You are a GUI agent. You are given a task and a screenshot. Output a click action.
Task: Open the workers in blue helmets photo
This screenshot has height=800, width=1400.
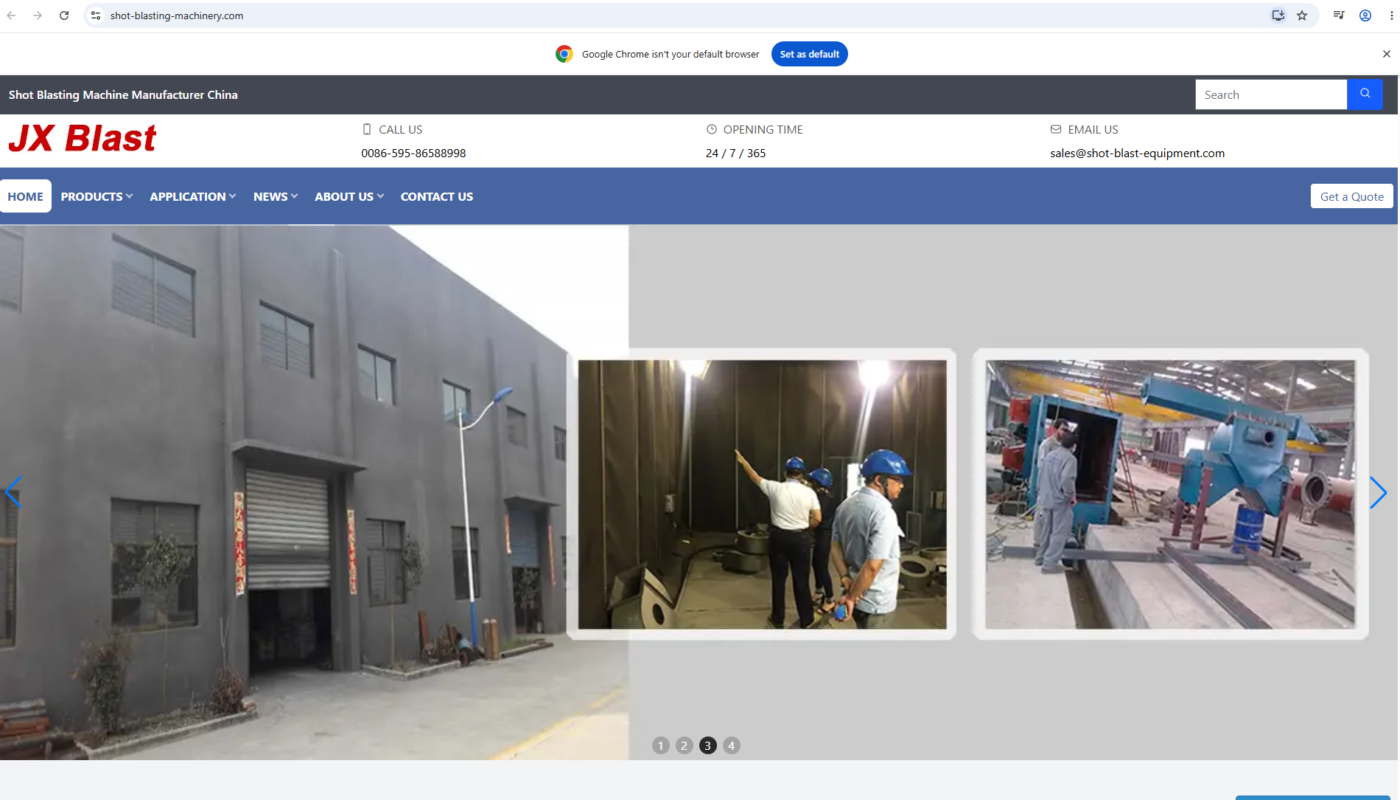pos(762,494)
